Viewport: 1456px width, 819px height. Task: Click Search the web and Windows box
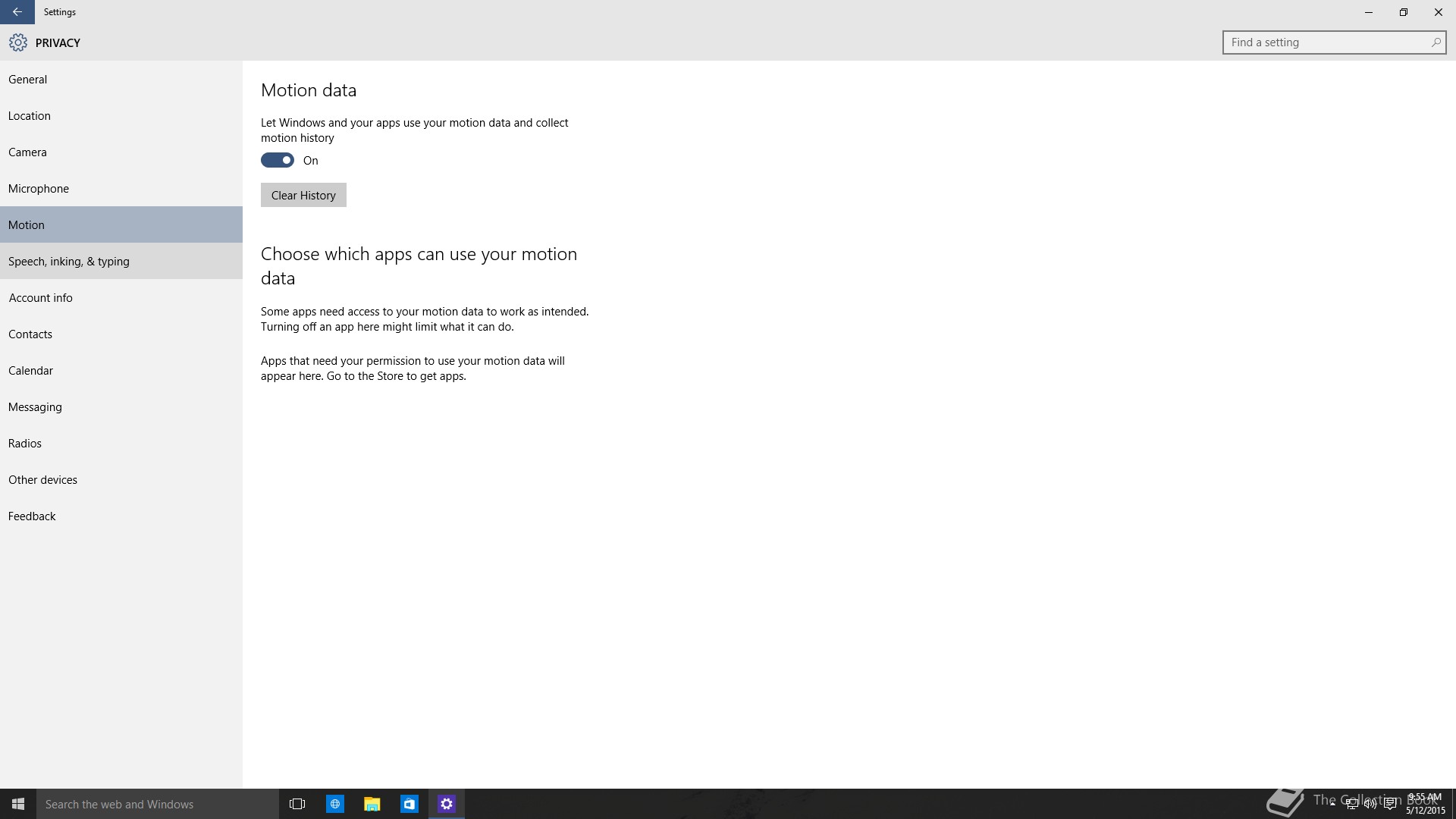pos(158,804)
